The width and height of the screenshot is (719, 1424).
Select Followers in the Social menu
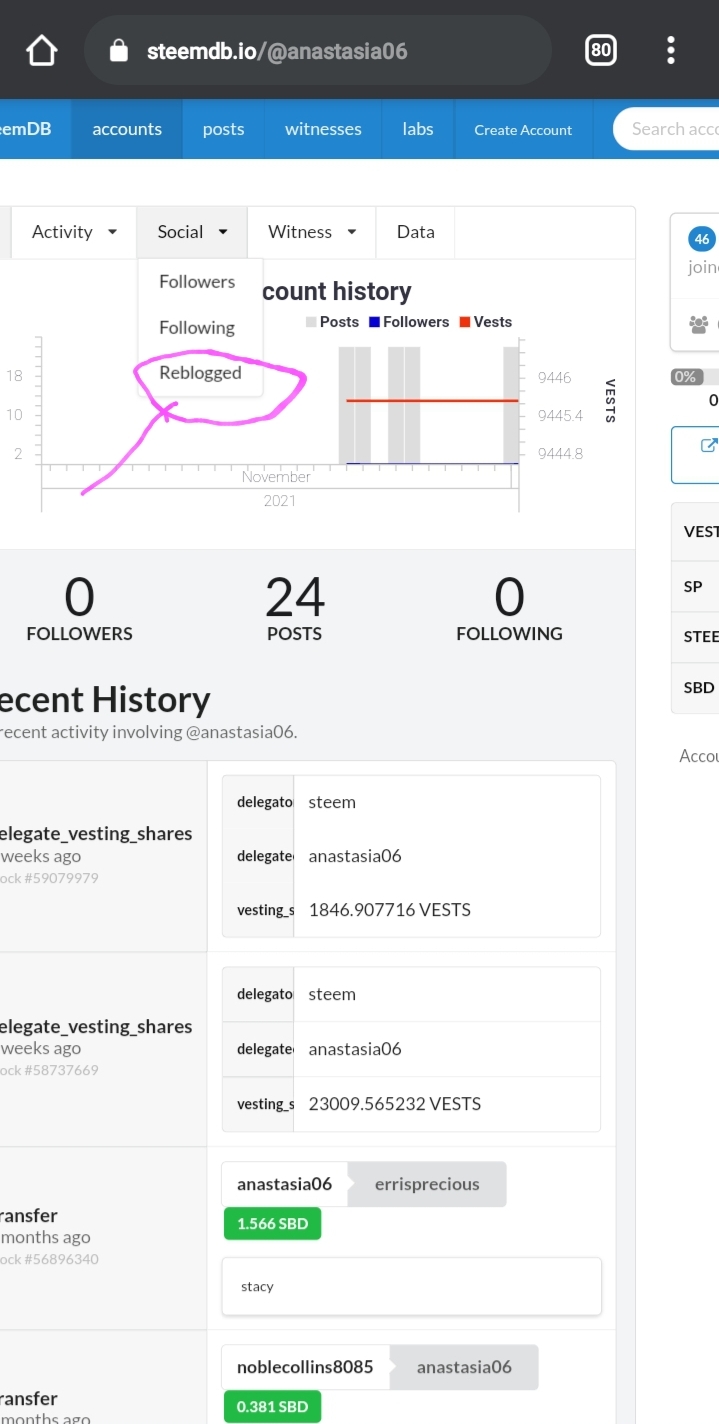click(x=197, y=282)
